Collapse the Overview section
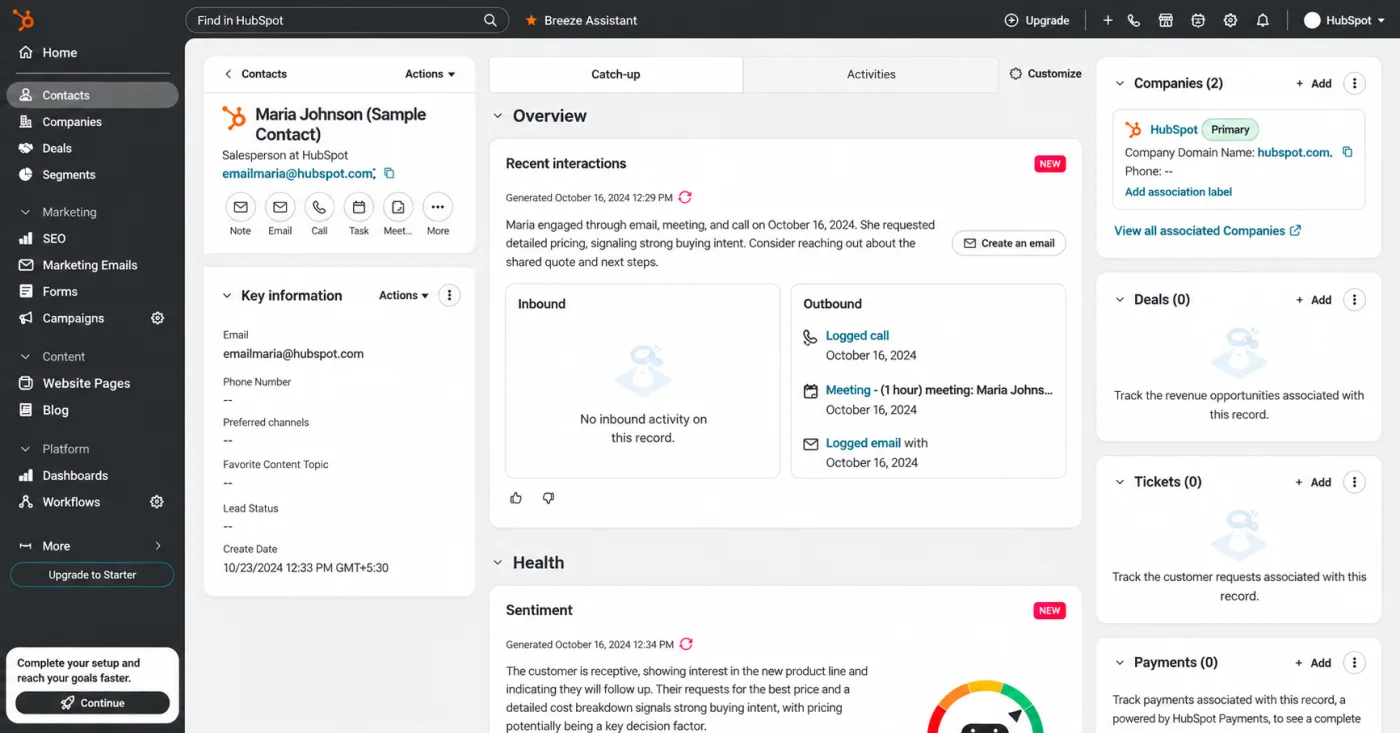 (x=497, y=116)
